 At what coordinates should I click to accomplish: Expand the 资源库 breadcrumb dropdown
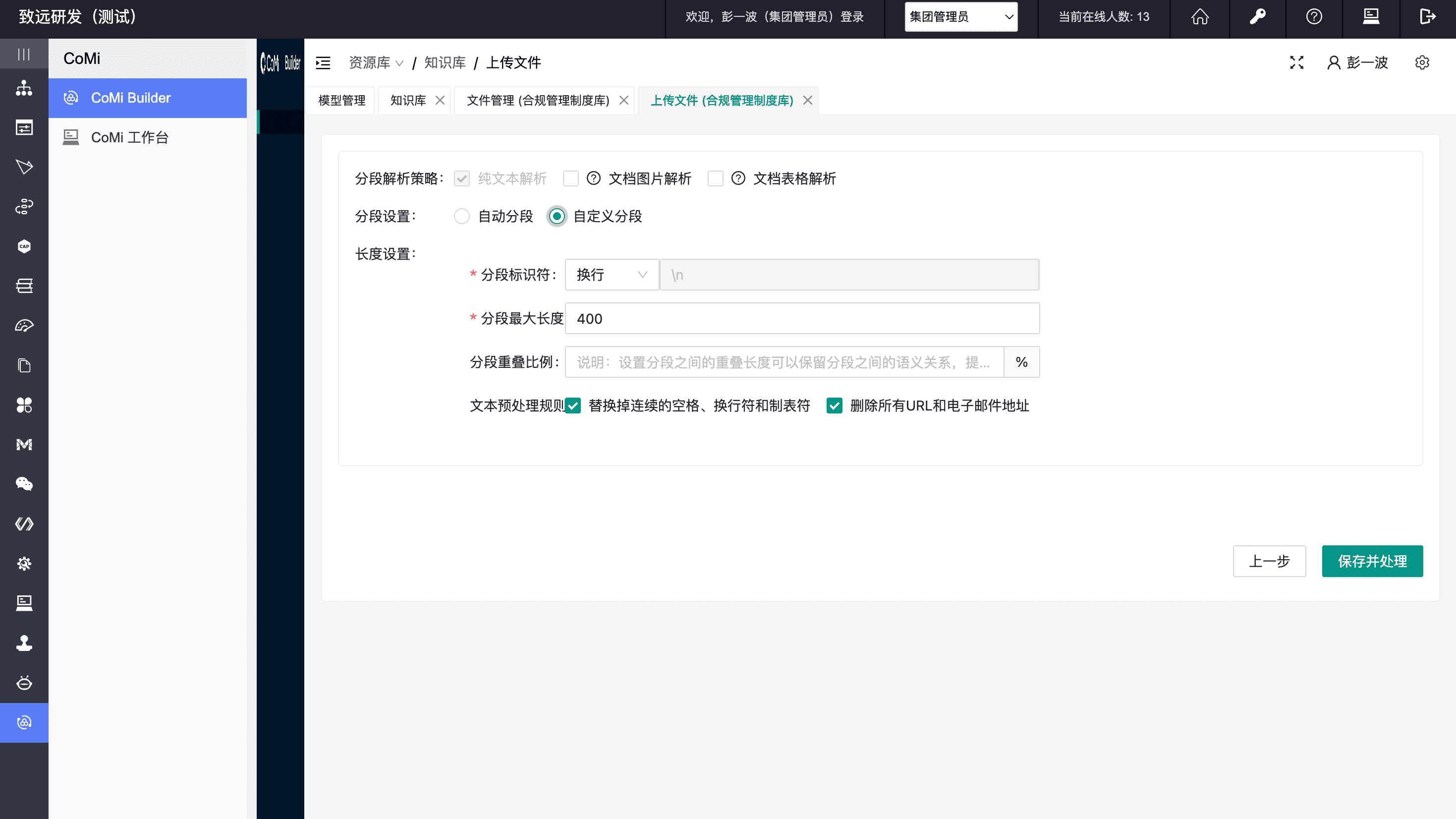tap(376, 63)
